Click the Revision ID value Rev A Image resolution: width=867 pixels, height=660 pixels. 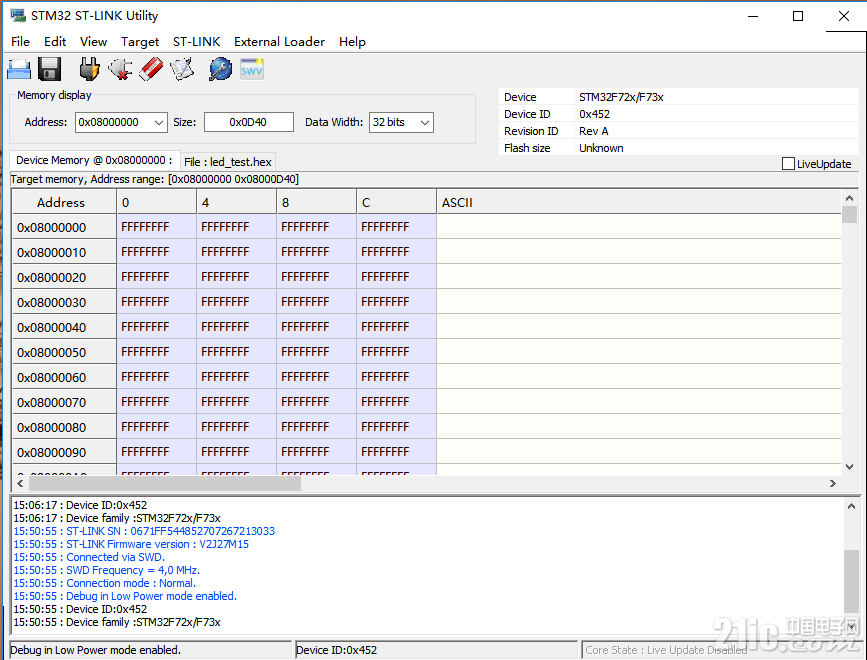pyautogui.click(x=593, y=131)
